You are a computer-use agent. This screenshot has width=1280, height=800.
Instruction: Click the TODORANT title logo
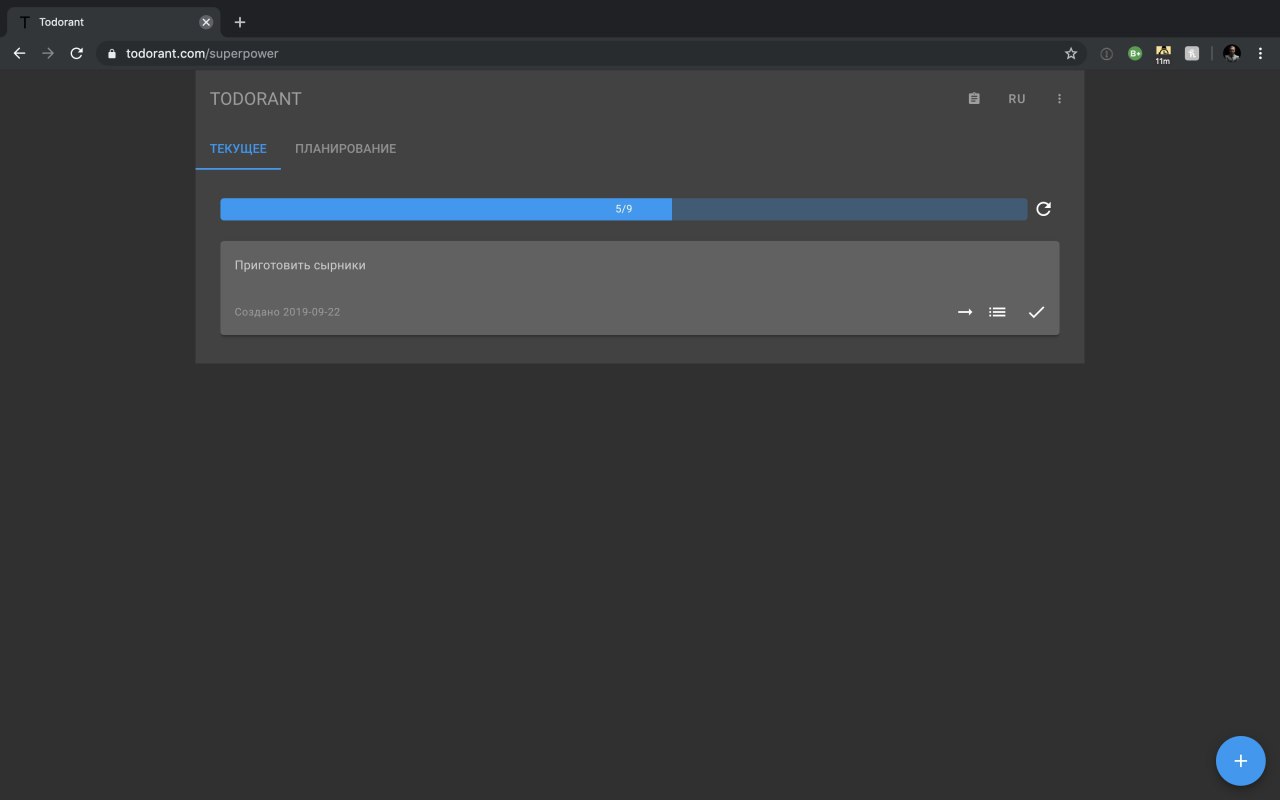click(x=255, y=99)
